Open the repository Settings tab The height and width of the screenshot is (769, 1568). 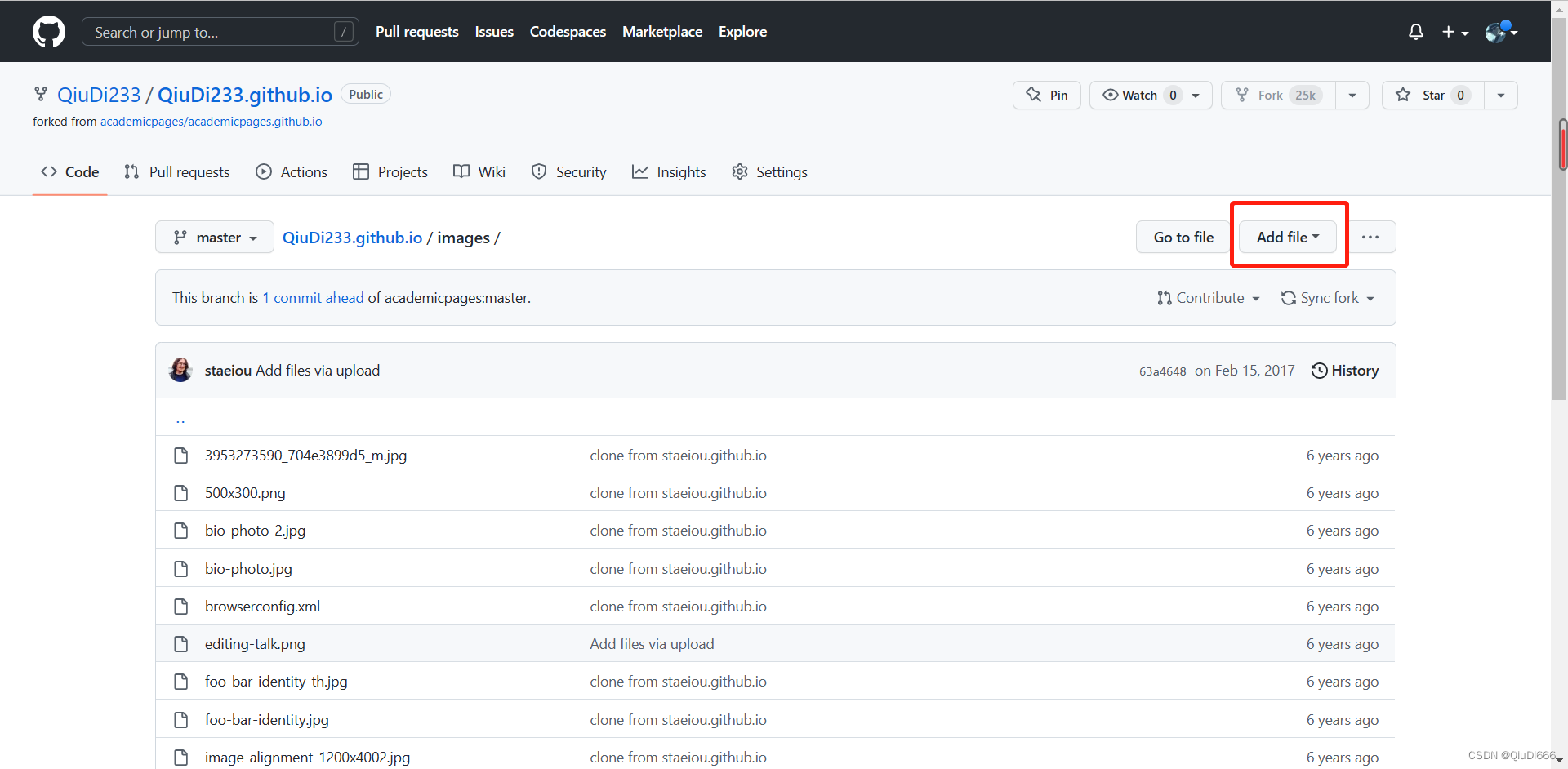pyautogui.click(x=770, y=172)
